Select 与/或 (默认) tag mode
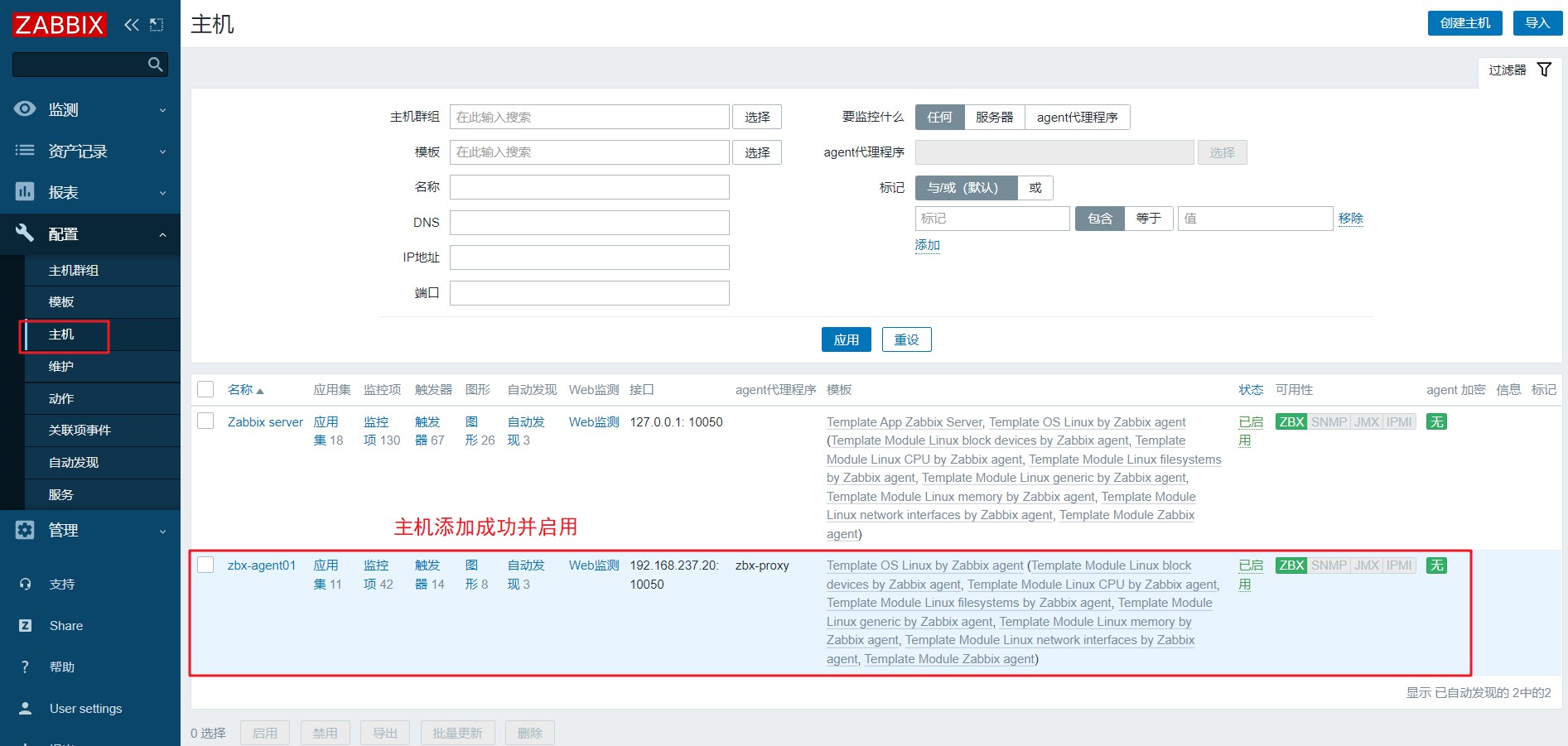Image resolution: width=1568 pixels, height=746 pixels. (966, 188)
